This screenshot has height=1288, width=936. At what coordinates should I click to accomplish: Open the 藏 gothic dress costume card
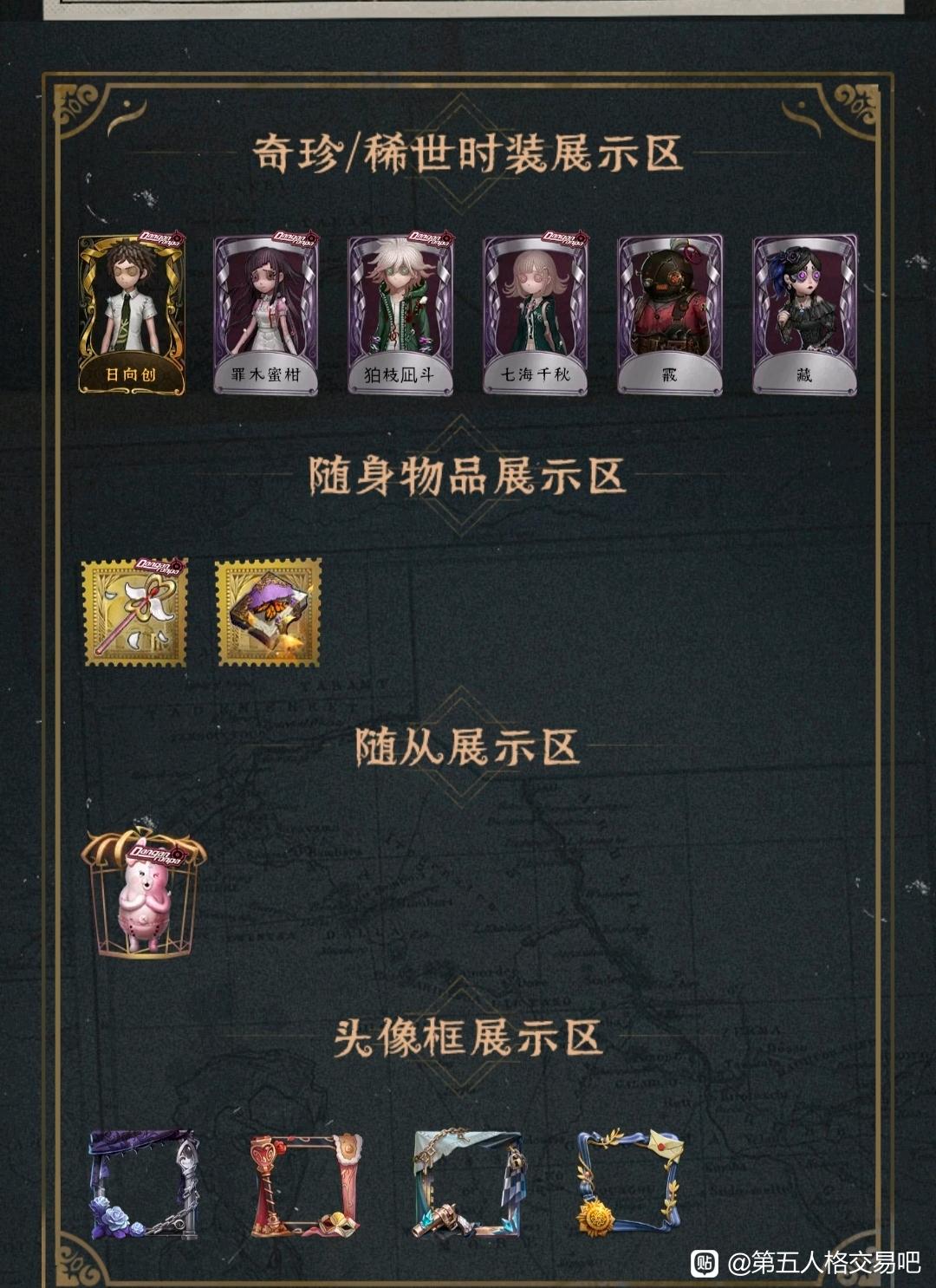tap(804, 315)
